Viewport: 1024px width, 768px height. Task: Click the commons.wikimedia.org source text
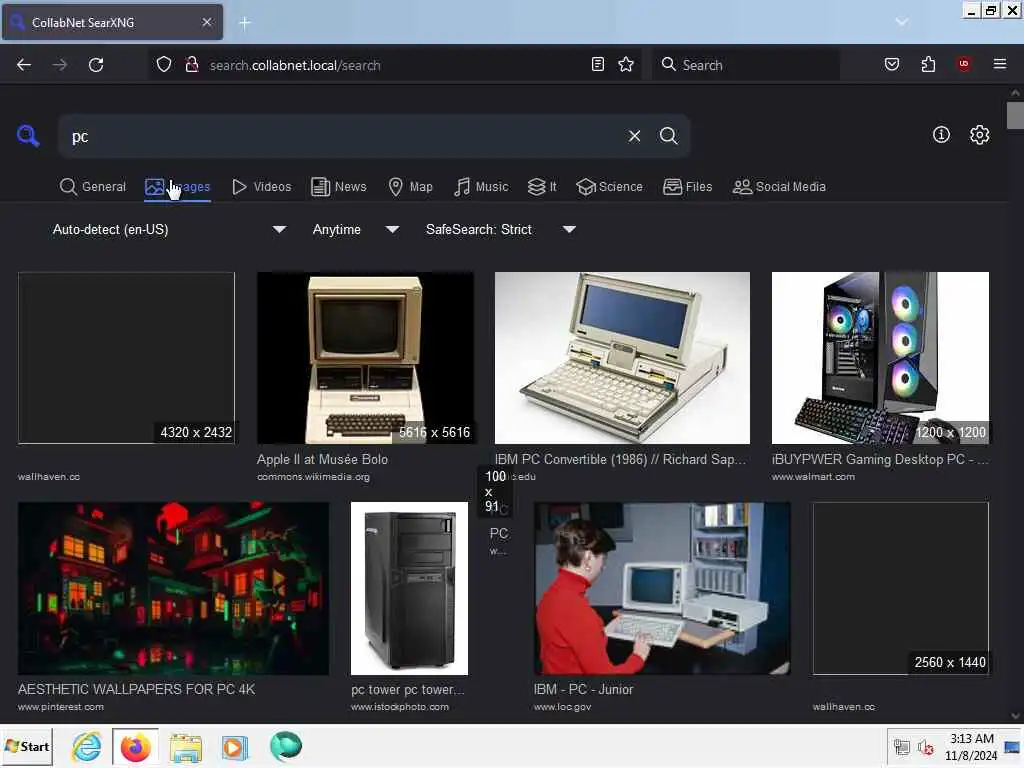pos(313,477)
